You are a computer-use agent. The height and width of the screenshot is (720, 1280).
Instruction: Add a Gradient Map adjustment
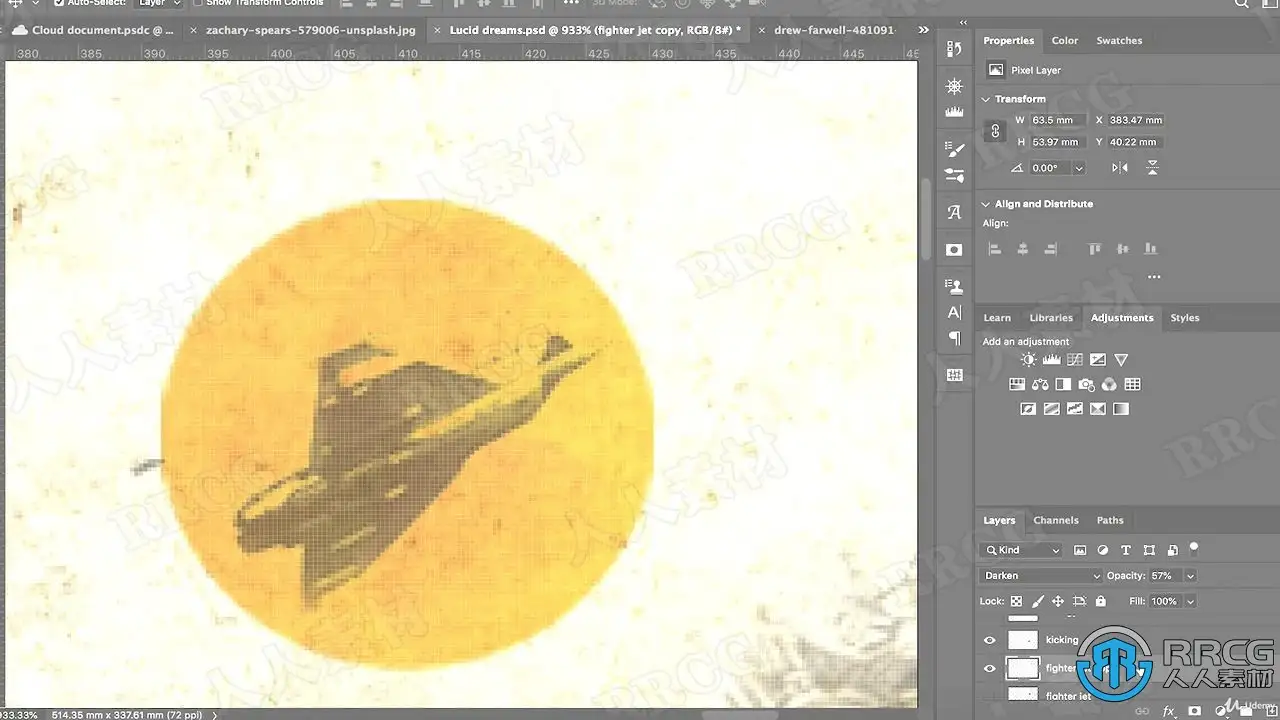[1121, 409]
